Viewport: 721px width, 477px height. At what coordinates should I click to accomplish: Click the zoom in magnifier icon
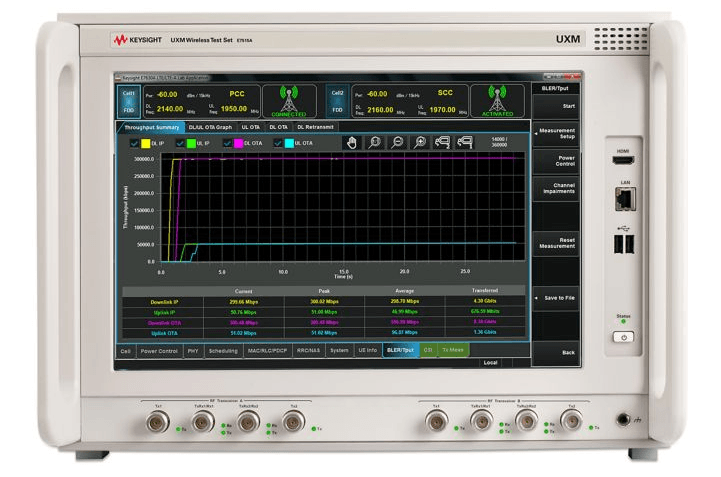pyautogui.click(x=419, y=143)
